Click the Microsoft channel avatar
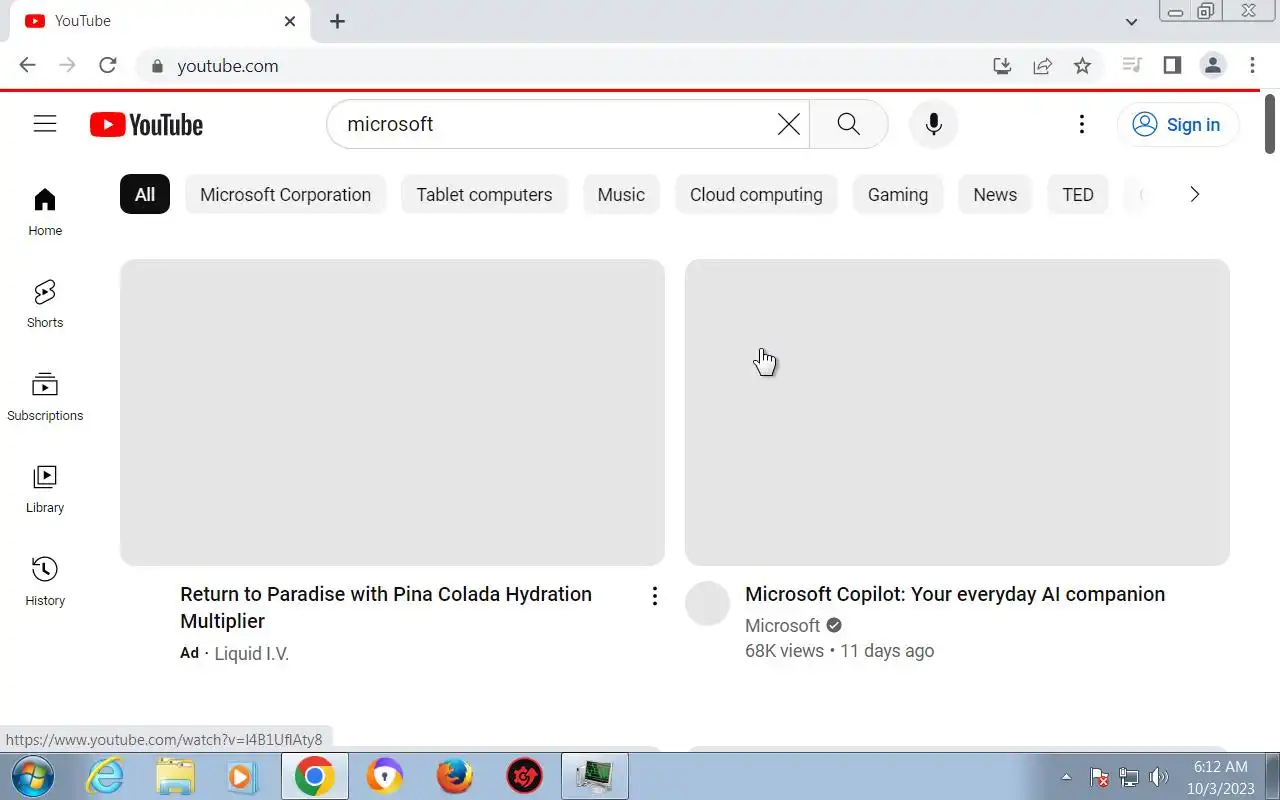Viewport: 1280px width, 800px height. coord(707,604)
